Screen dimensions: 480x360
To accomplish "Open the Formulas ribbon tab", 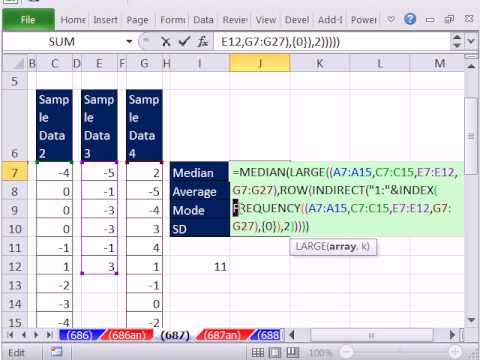I will [x=172, y=20].
